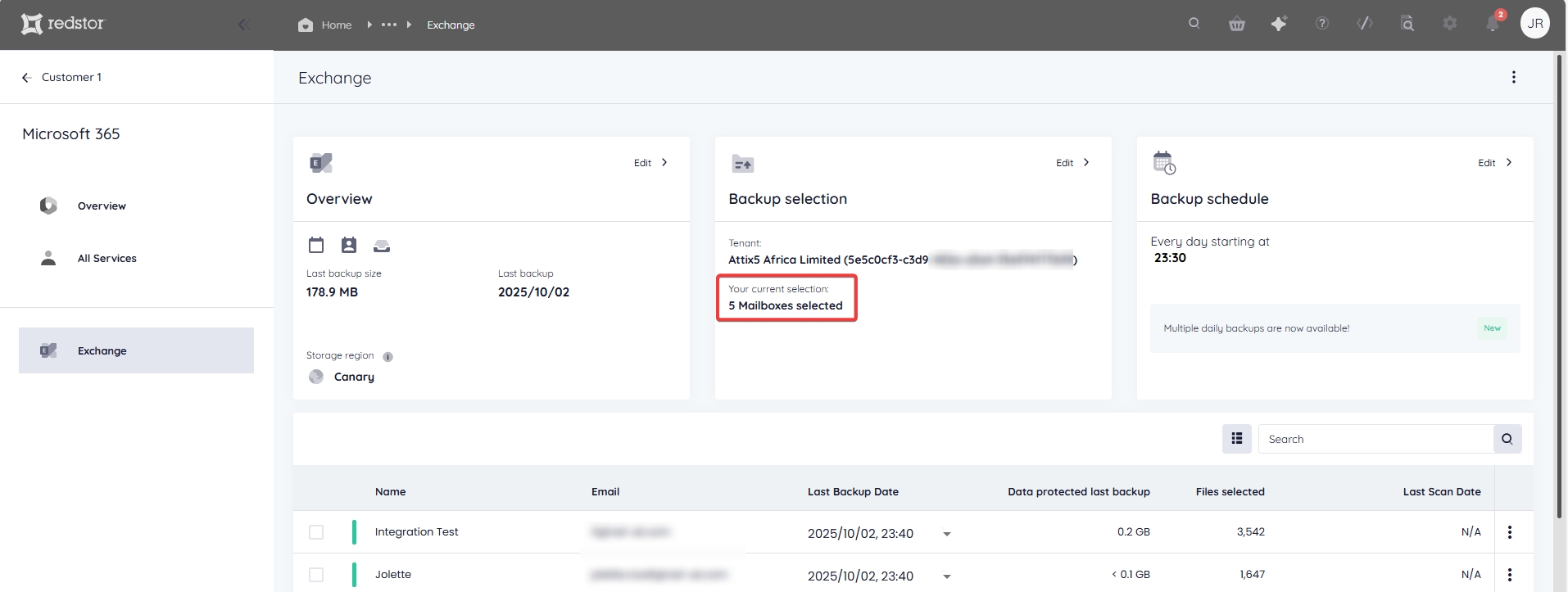Screen dimensions: 1568x592
Task: Click the Redstor logo
Action: click(63, 24)
